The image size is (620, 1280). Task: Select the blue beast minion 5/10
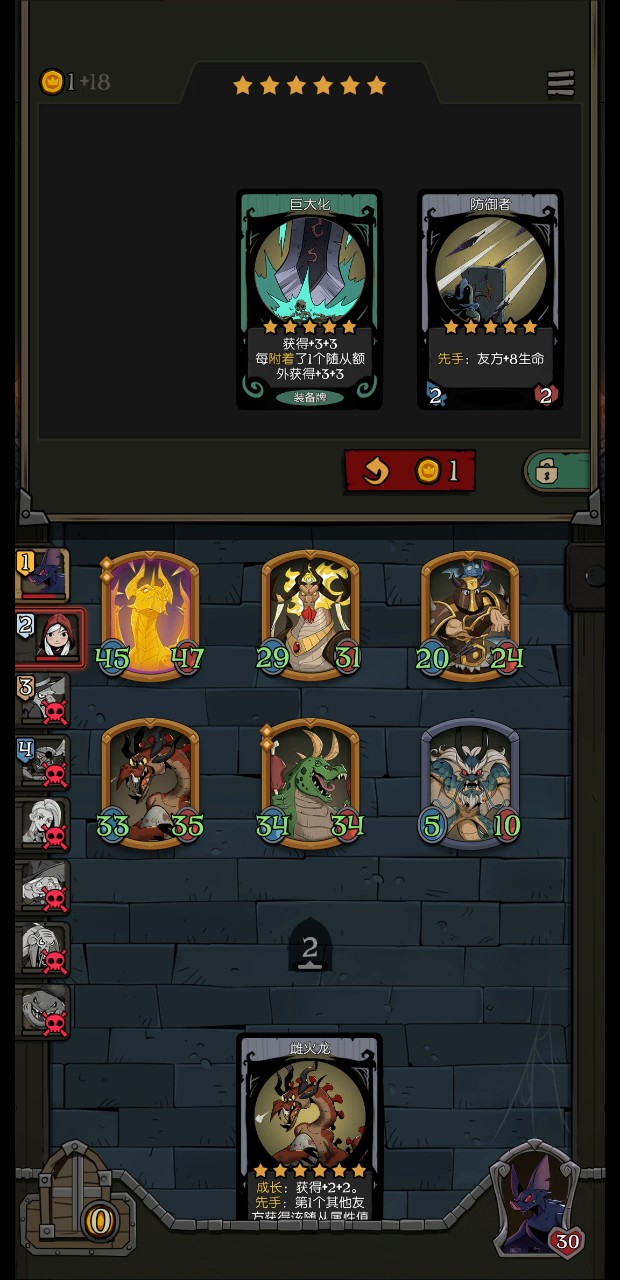(470, 783)
